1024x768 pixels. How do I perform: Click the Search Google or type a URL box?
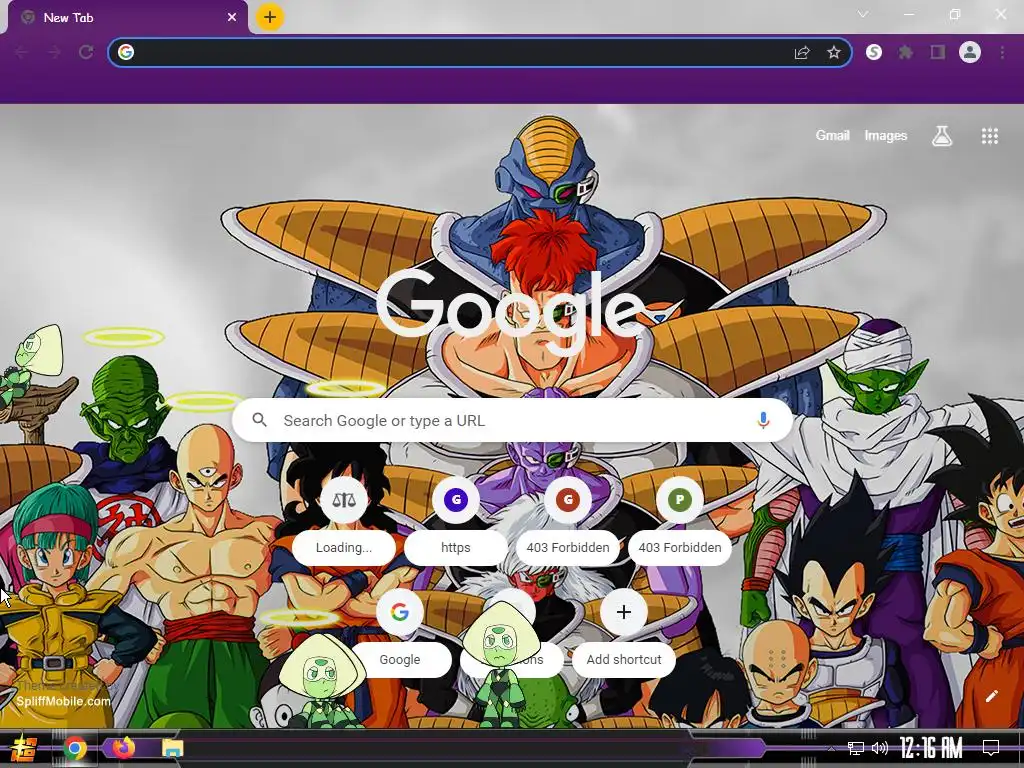(513, 420)
